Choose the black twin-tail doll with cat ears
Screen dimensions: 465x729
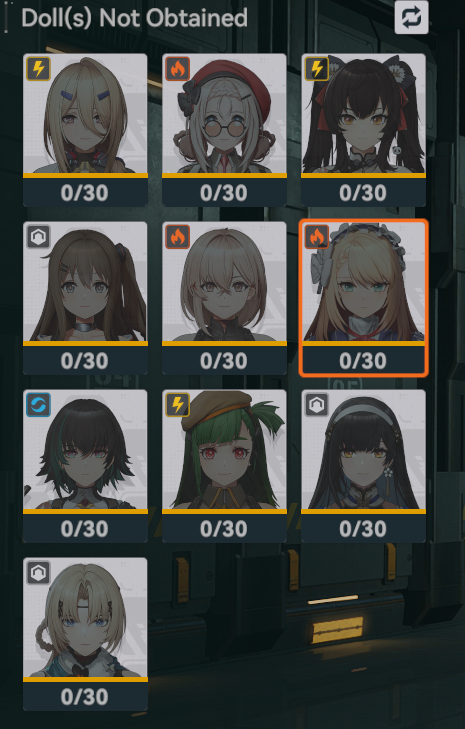363,130
